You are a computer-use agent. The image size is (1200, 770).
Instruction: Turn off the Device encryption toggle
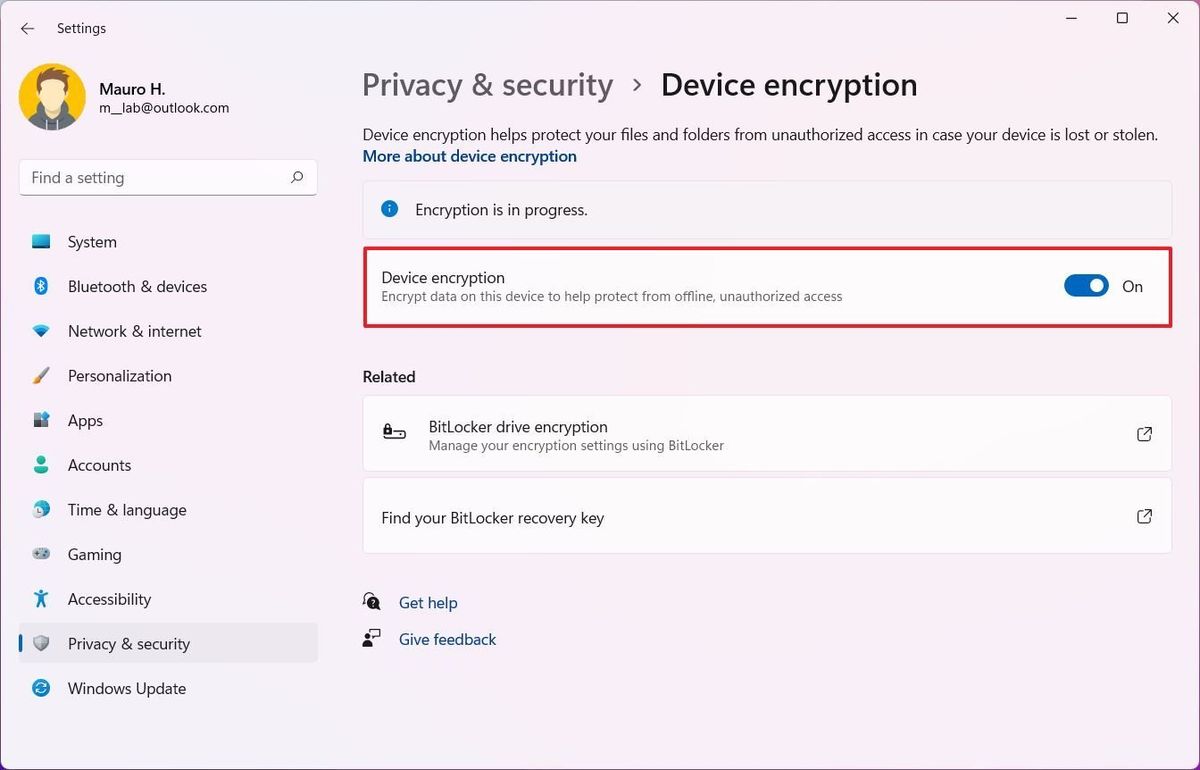pos(1086,285)
